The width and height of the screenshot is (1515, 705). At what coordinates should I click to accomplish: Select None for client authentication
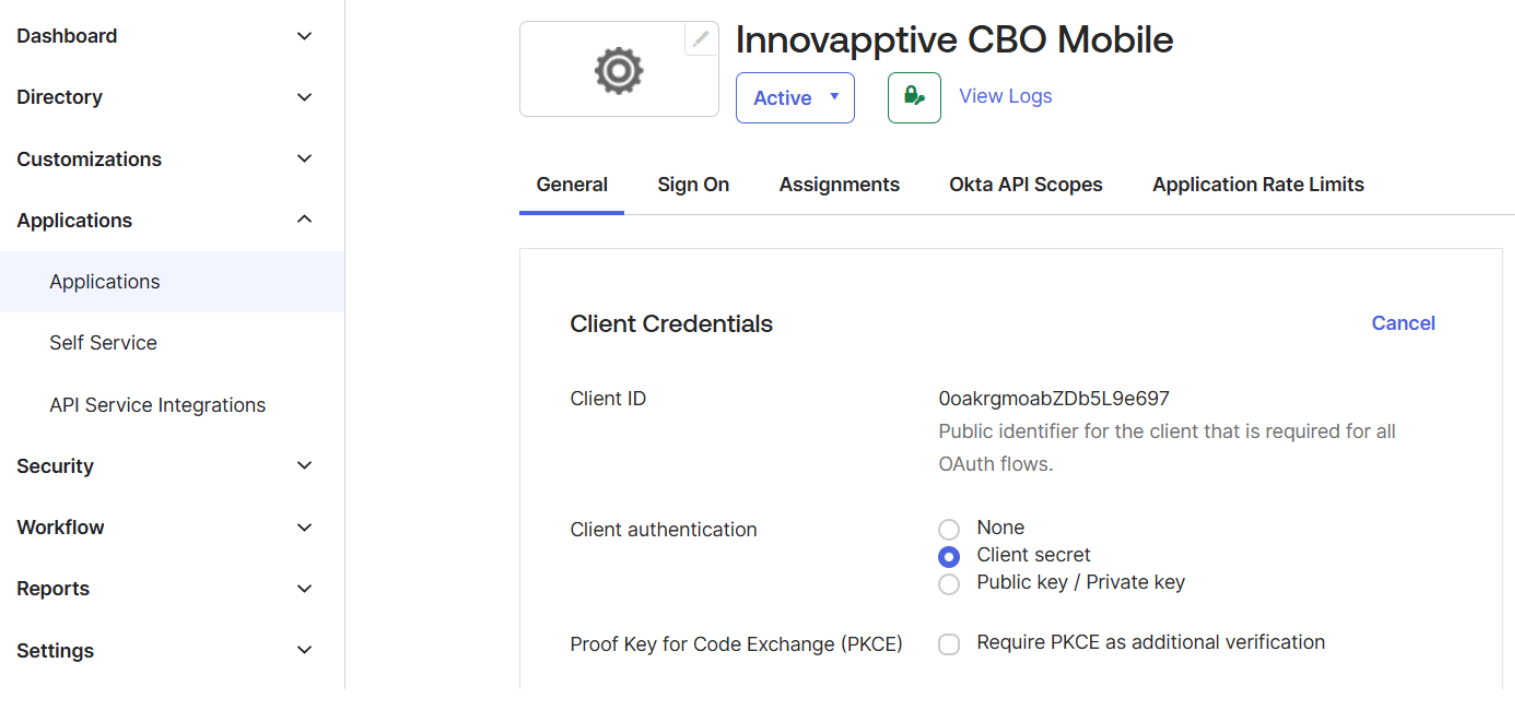[949, 529]
